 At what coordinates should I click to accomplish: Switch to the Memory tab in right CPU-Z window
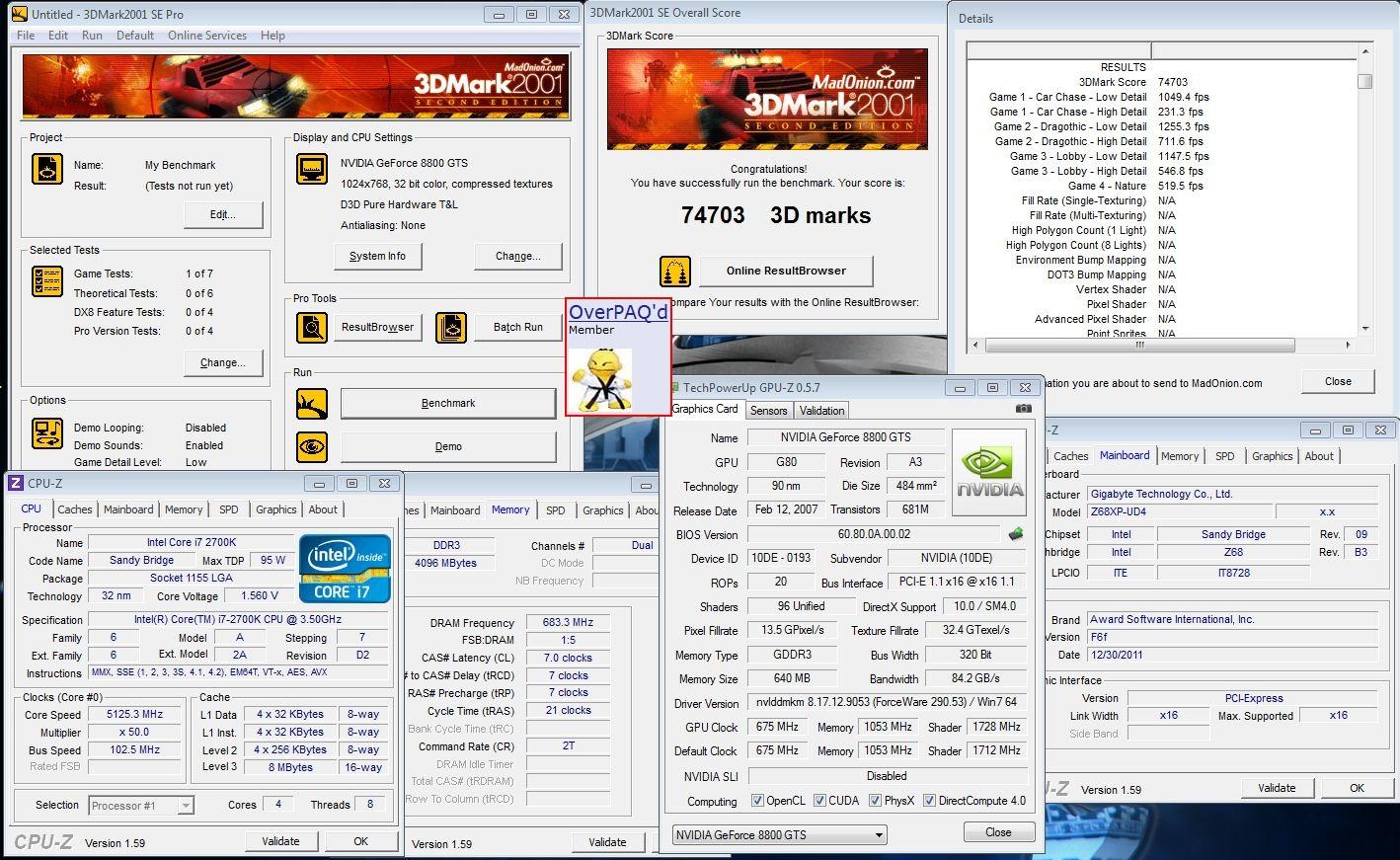tap(1180, 456)
